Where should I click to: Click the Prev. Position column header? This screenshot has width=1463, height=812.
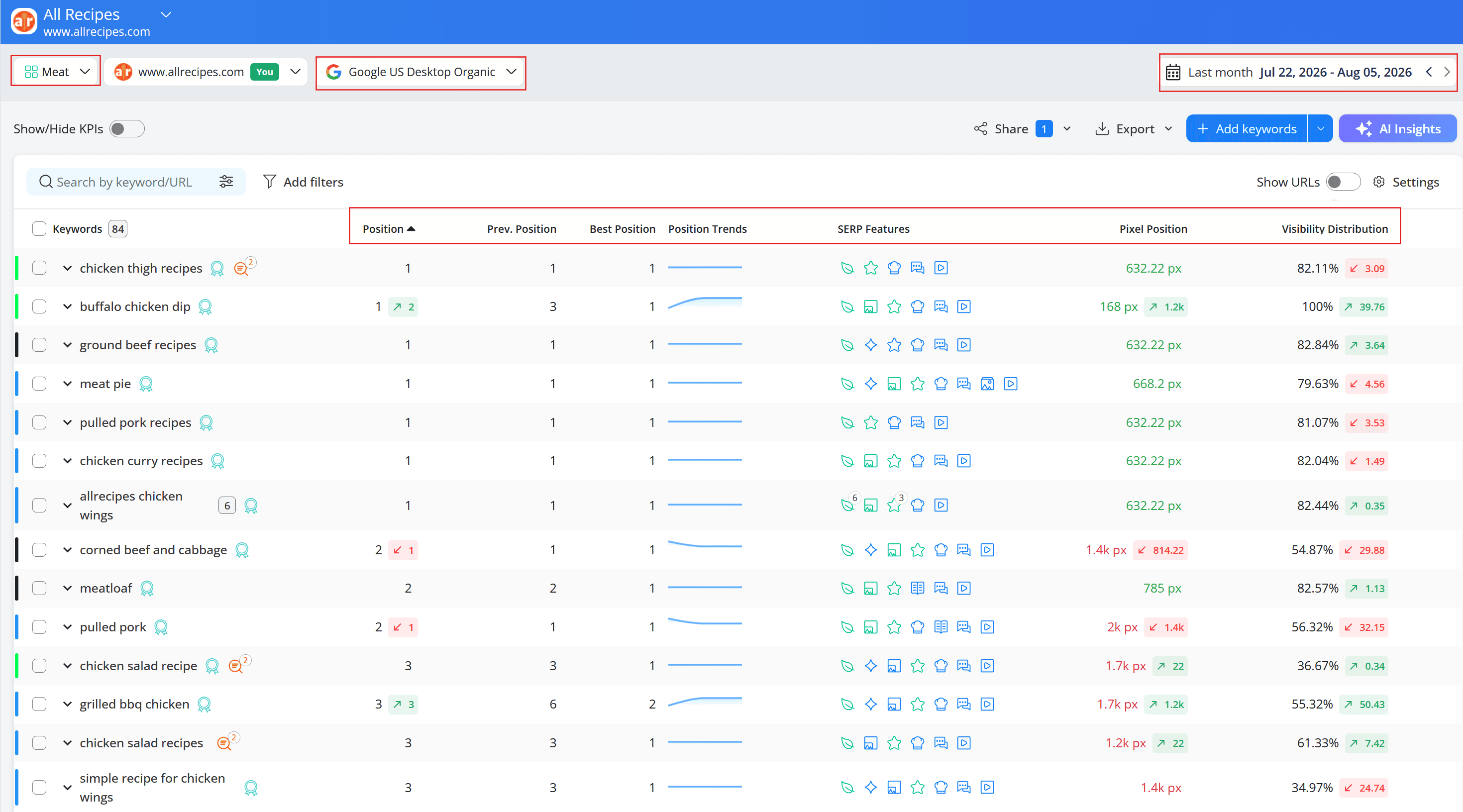coord(522,229)
